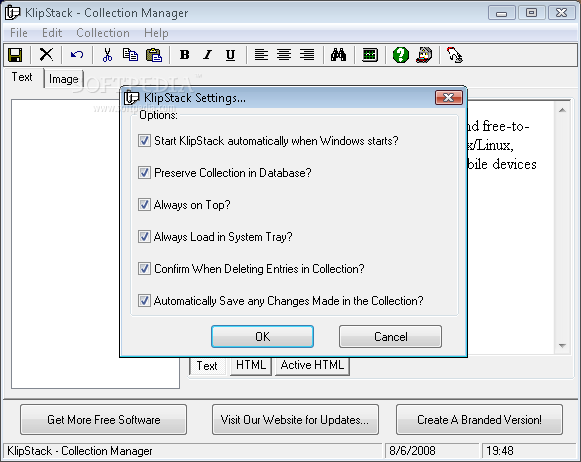Align text right icon
Screen dimensions: 581x462
coord(307,55)
